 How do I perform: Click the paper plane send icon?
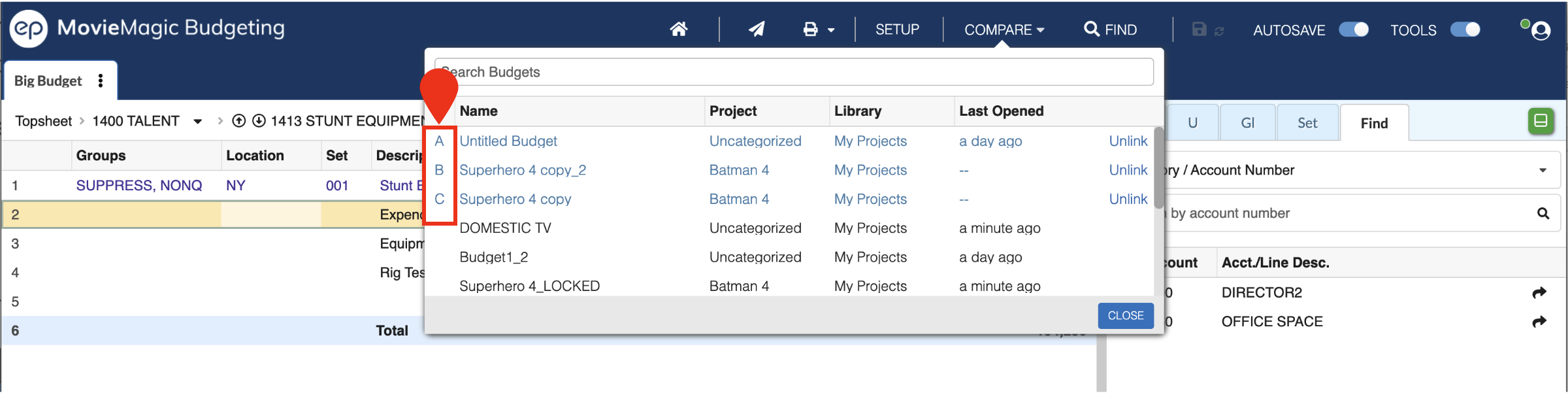click(757, 29)
